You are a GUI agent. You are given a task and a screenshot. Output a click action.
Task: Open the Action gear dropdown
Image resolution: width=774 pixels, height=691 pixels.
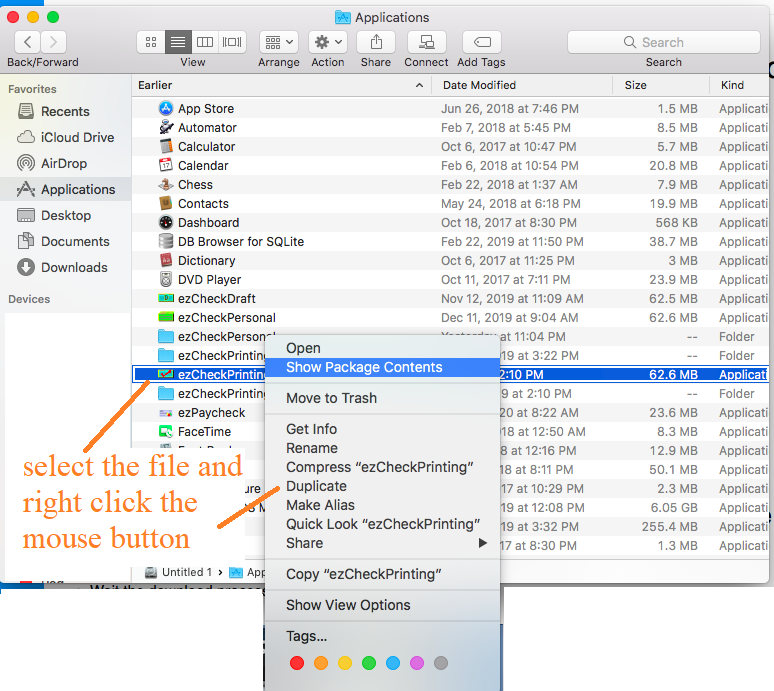(x=327, y=42)
